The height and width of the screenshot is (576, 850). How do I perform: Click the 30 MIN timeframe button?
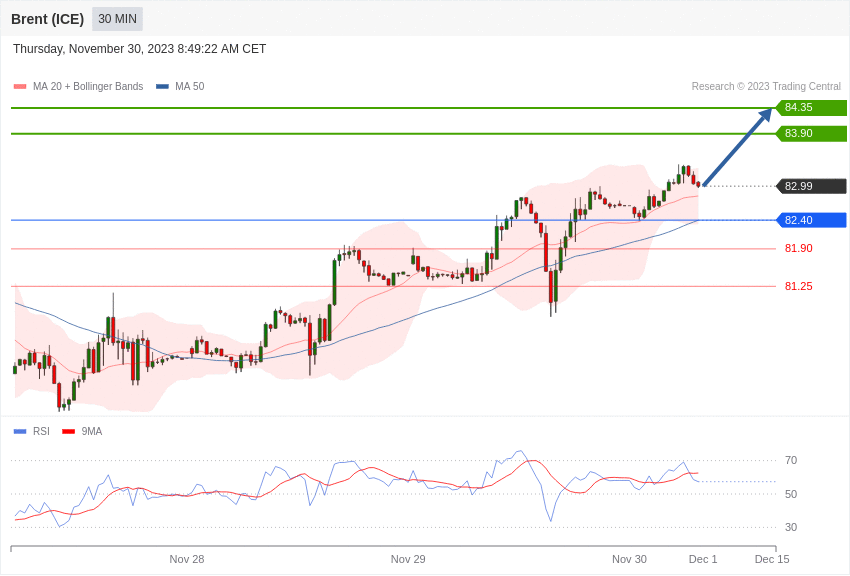pyautogui.click(x=117, y=19)
